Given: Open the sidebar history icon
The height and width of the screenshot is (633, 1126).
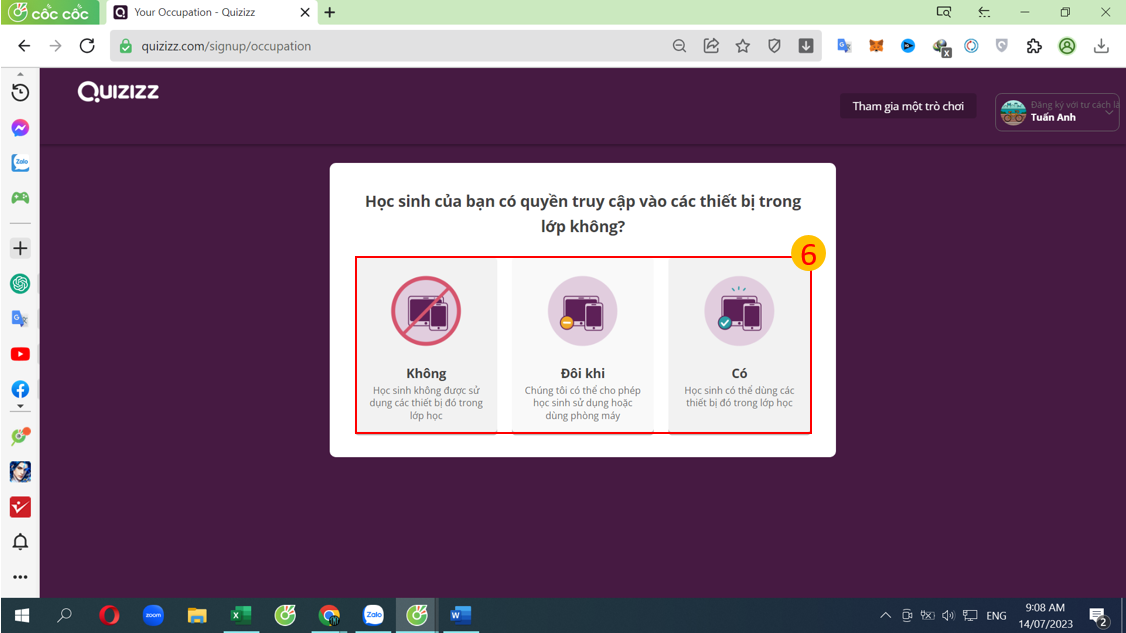Looking at the screenshot, I should pos(20,93).
